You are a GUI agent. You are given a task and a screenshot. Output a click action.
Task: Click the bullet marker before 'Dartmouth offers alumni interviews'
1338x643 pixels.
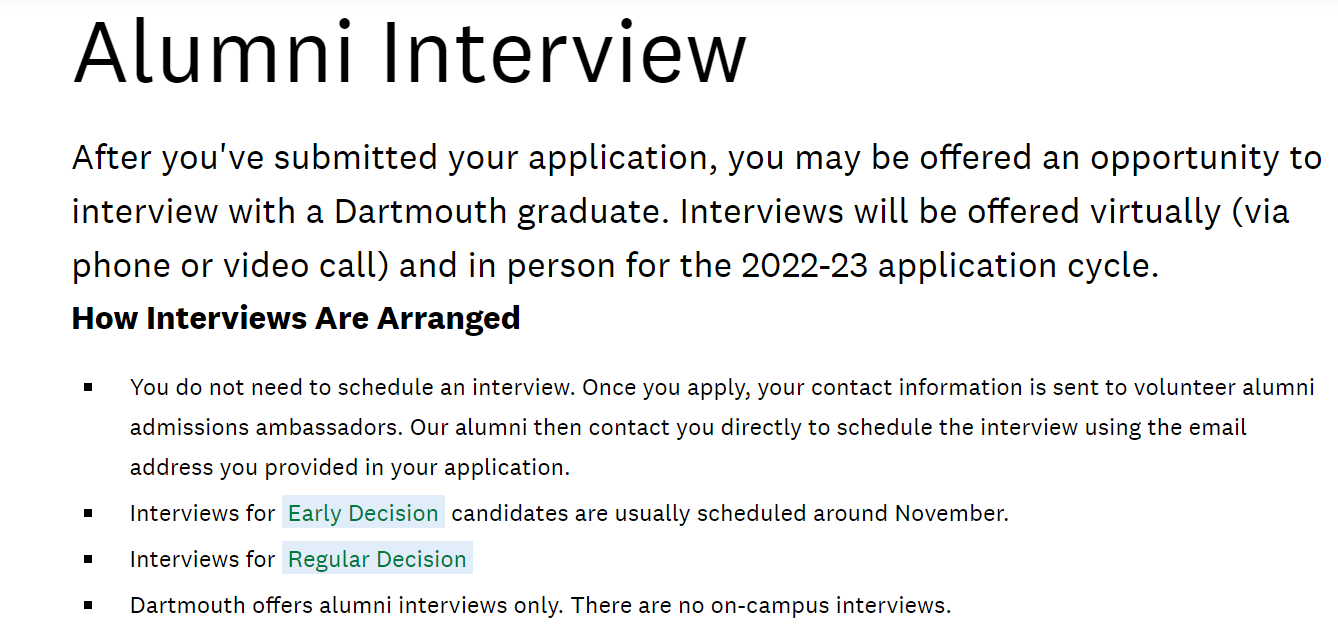pos(89,605)
